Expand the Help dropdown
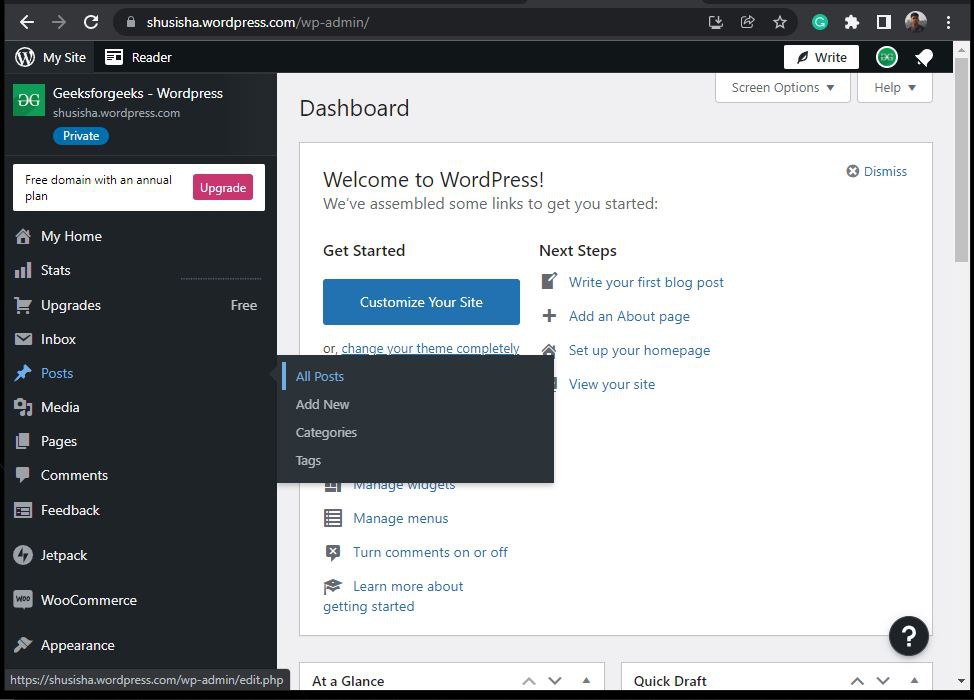 click(894, 88)
